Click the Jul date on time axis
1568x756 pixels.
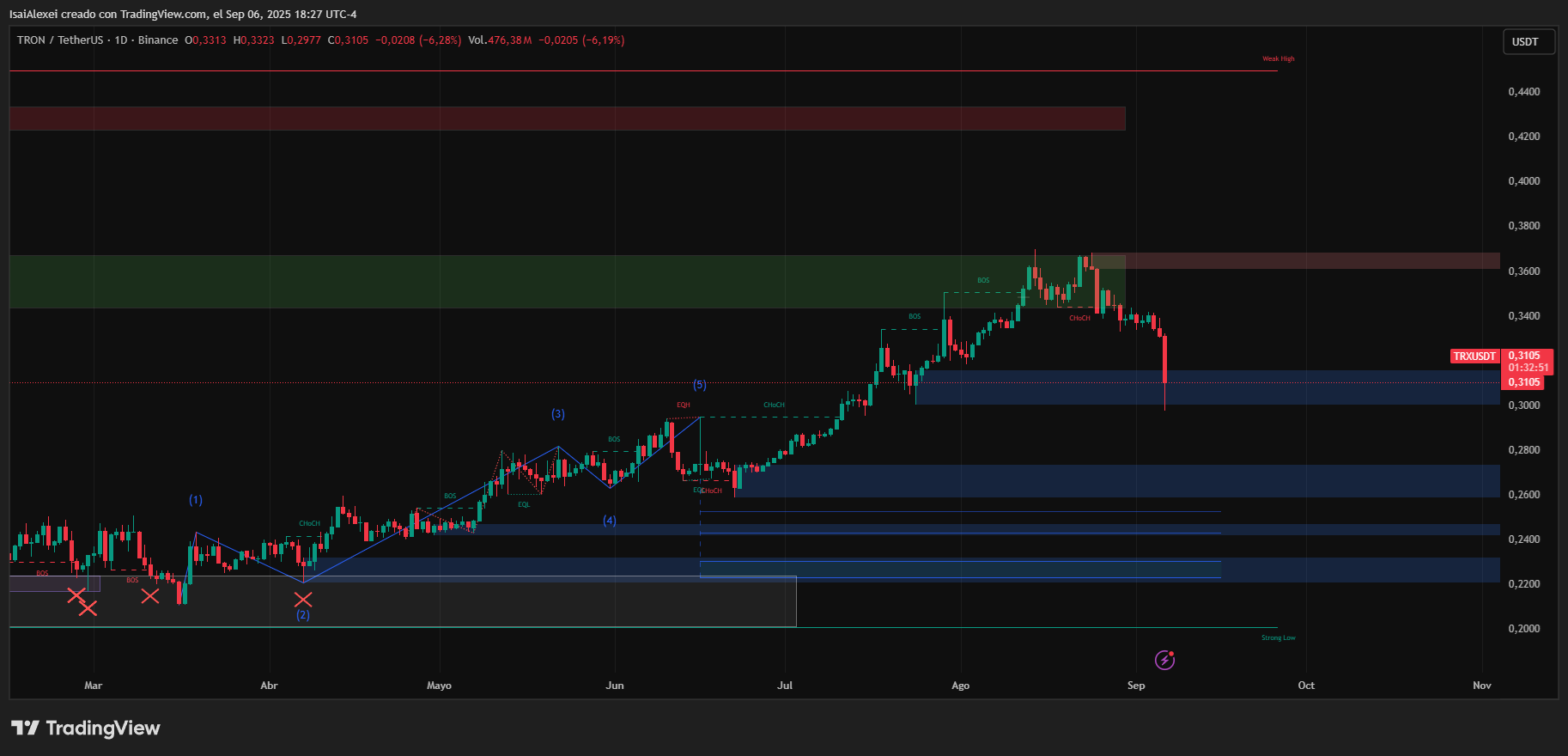(785, 686)
